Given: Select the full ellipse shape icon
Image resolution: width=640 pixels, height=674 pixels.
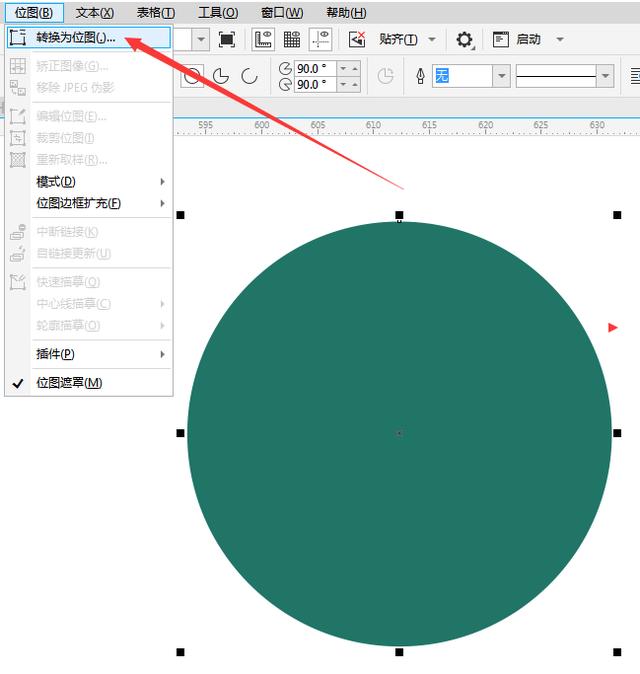Looking at the screenshot, I should tap(192, 77).
